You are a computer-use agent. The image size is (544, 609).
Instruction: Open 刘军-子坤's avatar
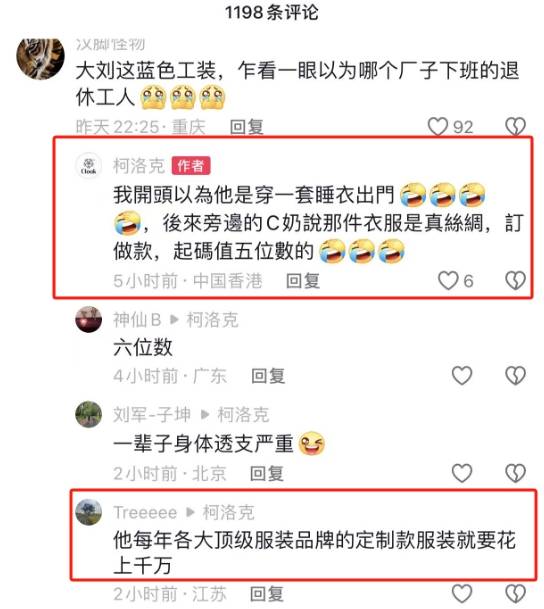[89, 414]
